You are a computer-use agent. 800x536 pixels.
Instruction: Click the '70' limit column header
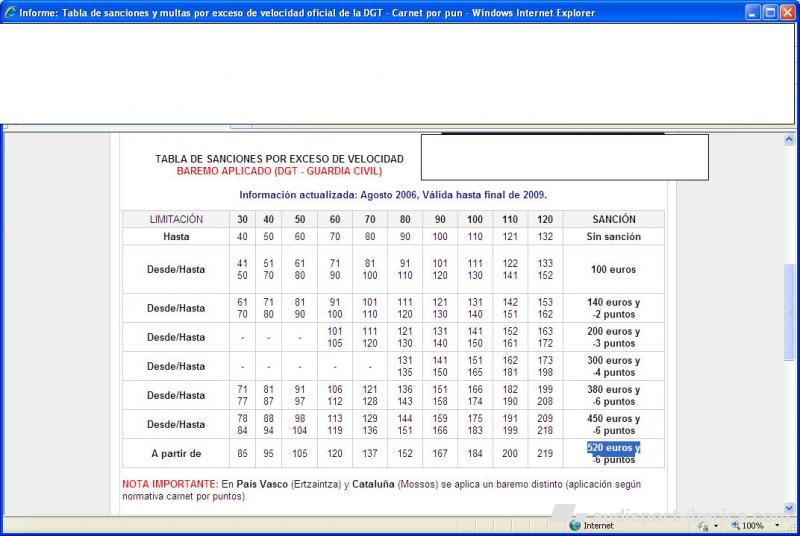(370, 219)
